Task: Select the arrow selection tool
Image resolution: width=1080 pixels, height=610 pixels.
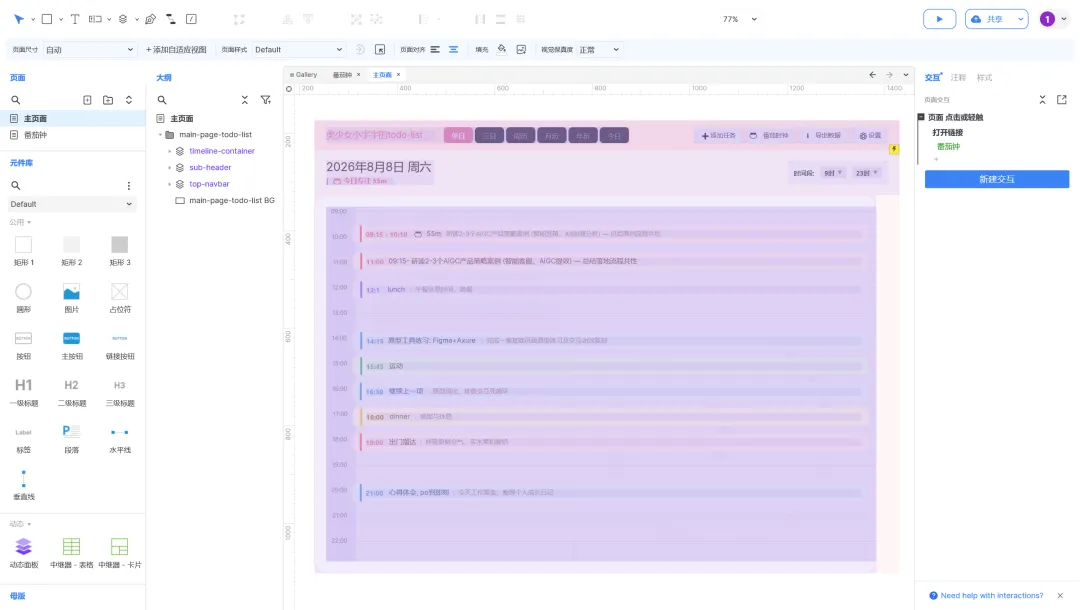Action: pyautogui.click(x=19, y=19)
